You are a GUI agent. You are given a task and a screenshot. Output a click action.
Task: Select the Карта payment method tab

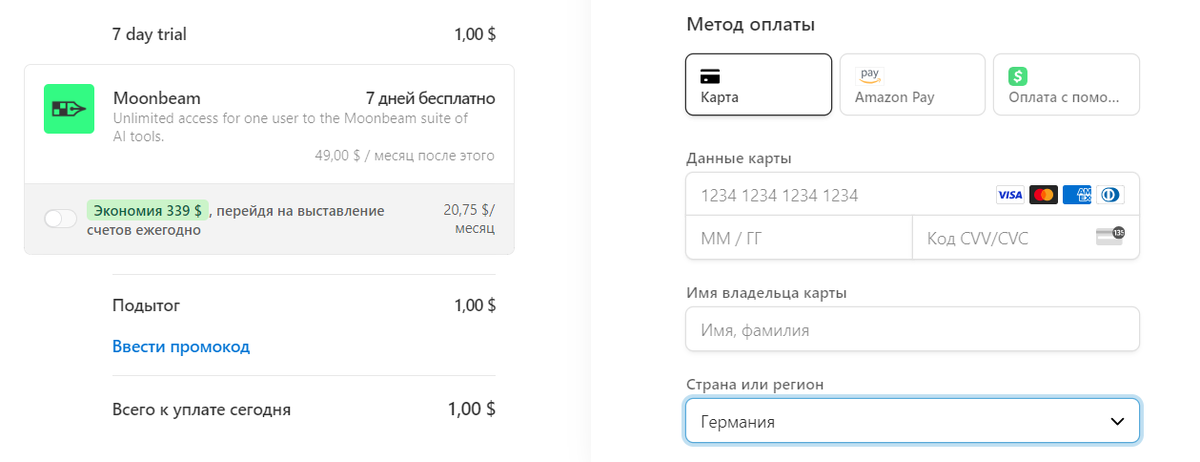[758, 84]
